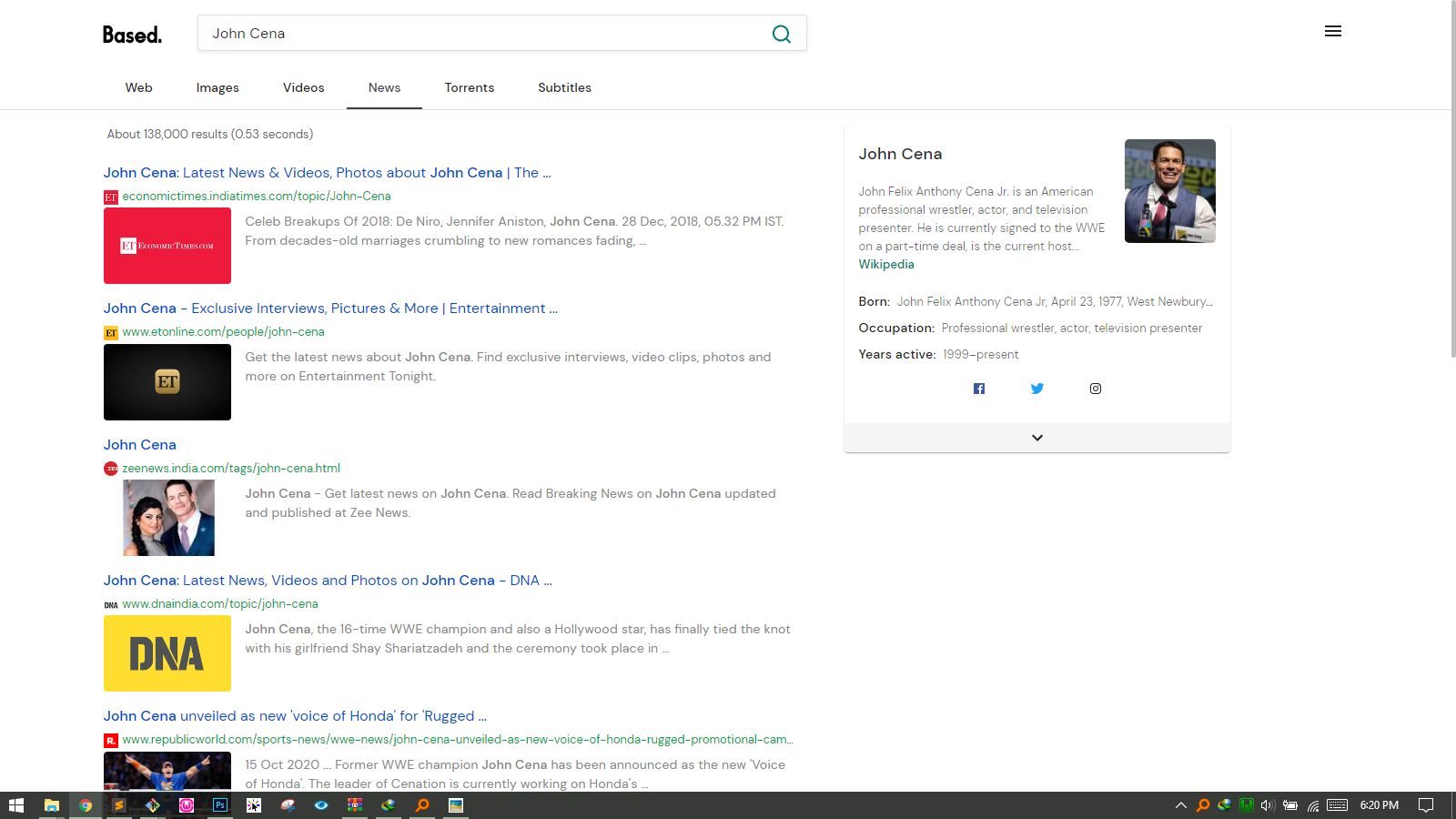The height and width of the screenshot is (819, 1456).
Task: Switch to the Torrents tab
Action: point(469,87)
